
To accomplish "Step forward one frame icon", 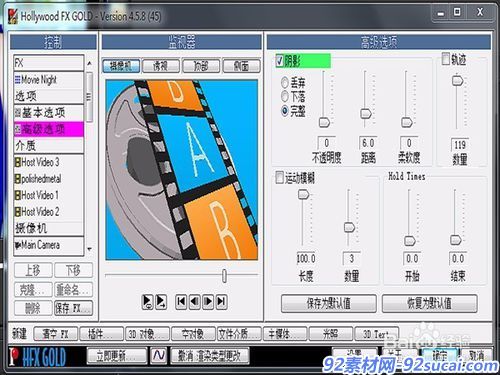I will 208,302.
